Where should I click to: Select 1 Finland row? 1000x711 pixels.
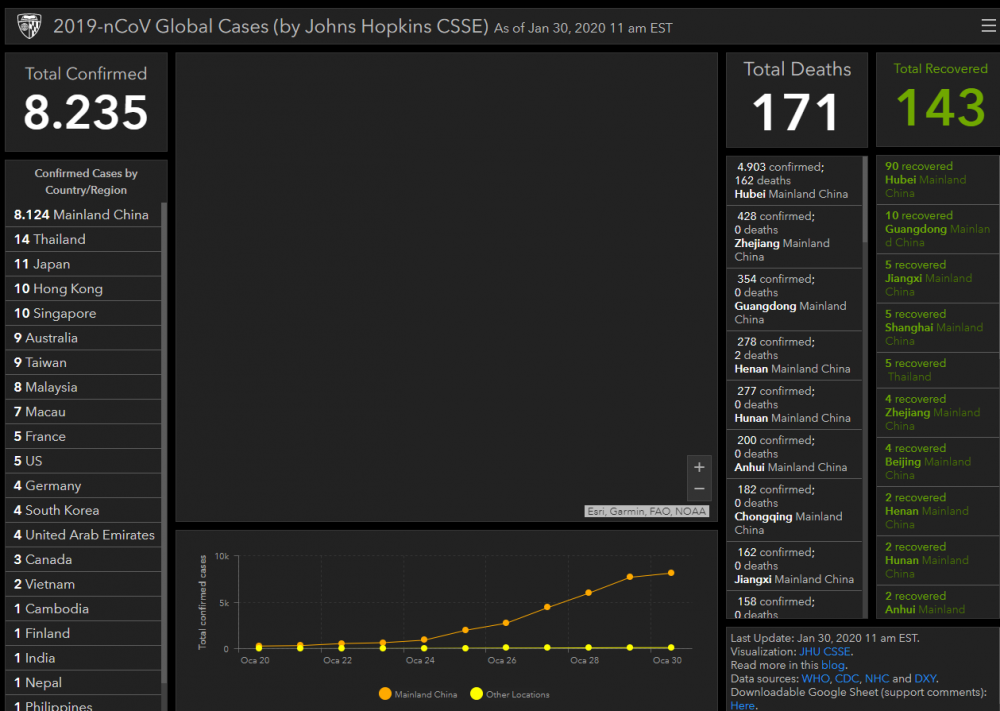click(x=83, y=633)
